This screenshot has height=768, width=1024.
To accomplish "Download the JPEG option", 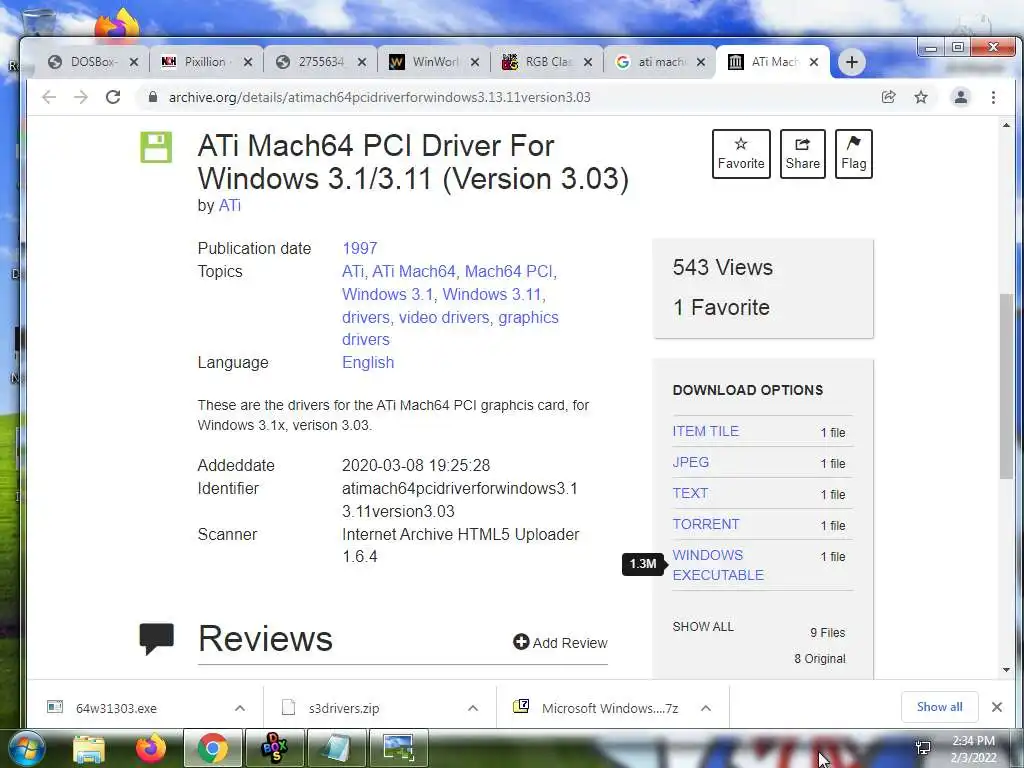I will (x=691, y=462).
